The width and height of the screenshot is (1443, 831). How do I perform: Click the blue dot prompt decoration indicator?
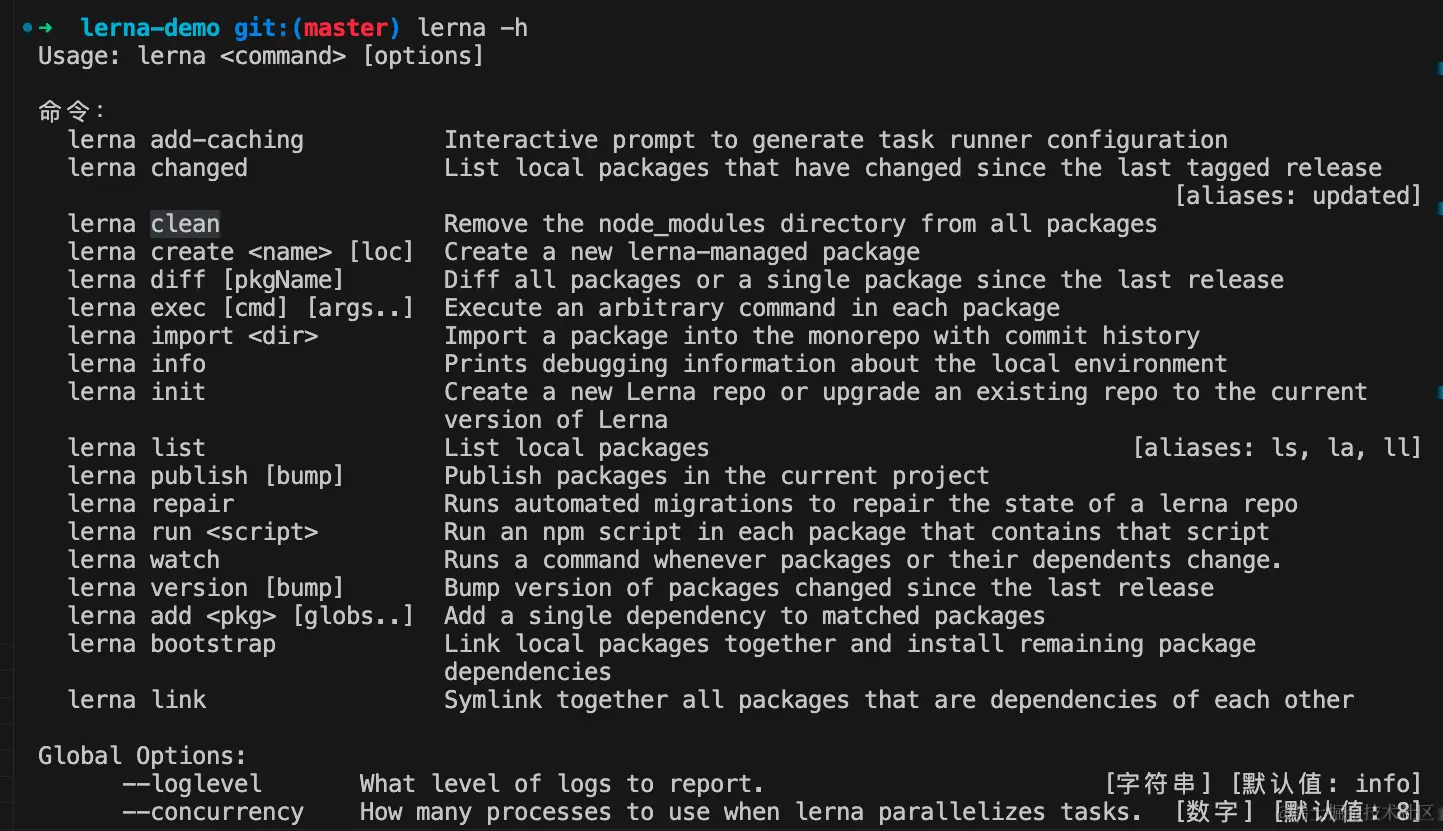point(27,27)
